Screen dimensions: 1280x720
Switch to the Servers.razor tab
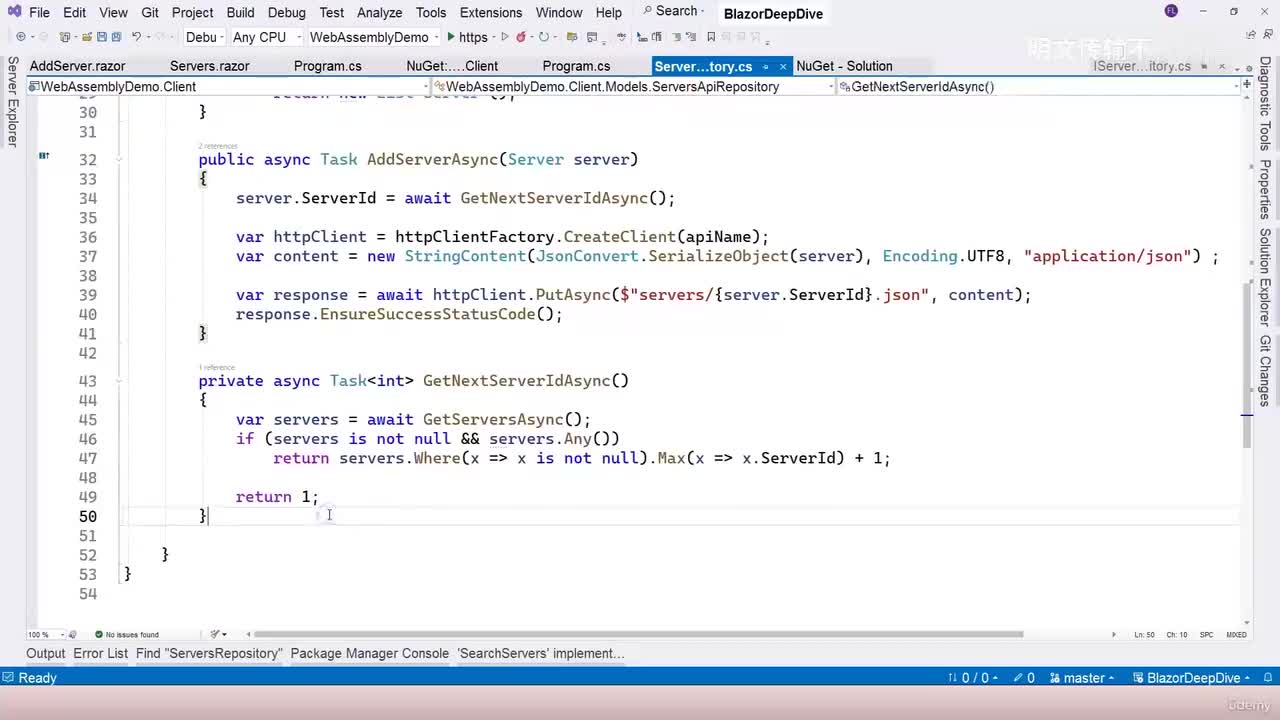point(209,66)
